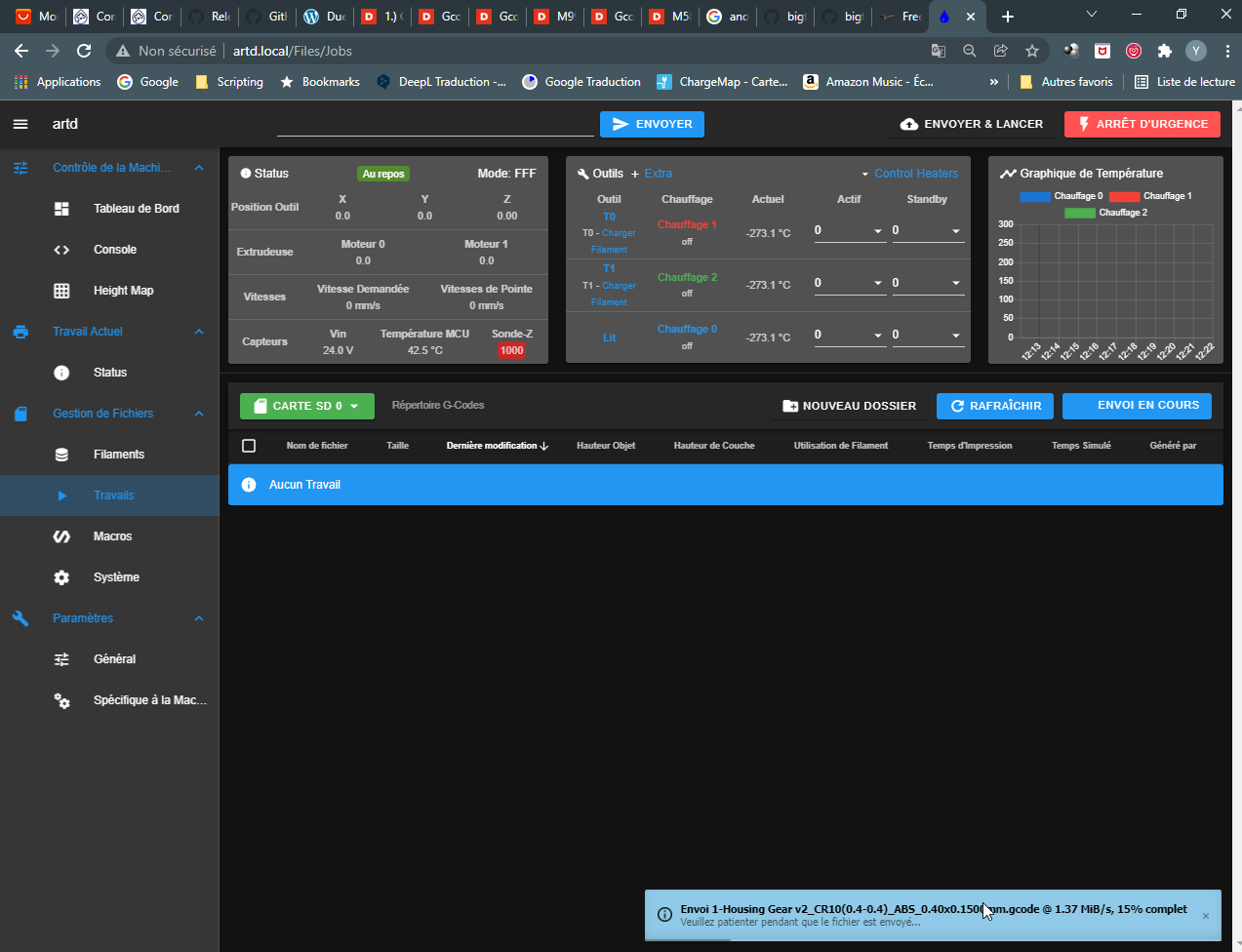1242x952 pixels.
Task: Toggle Chauffage 1 red legend swatch
Action: click(1125, 196)
